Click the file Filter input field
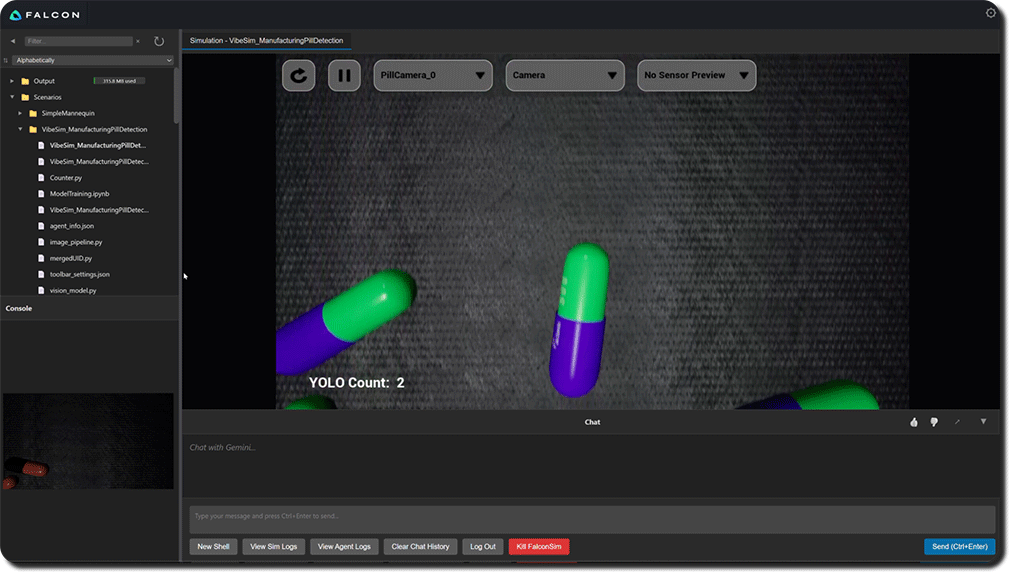The width and height of the screenshot is (1010, 573). [x=79, y=41]
